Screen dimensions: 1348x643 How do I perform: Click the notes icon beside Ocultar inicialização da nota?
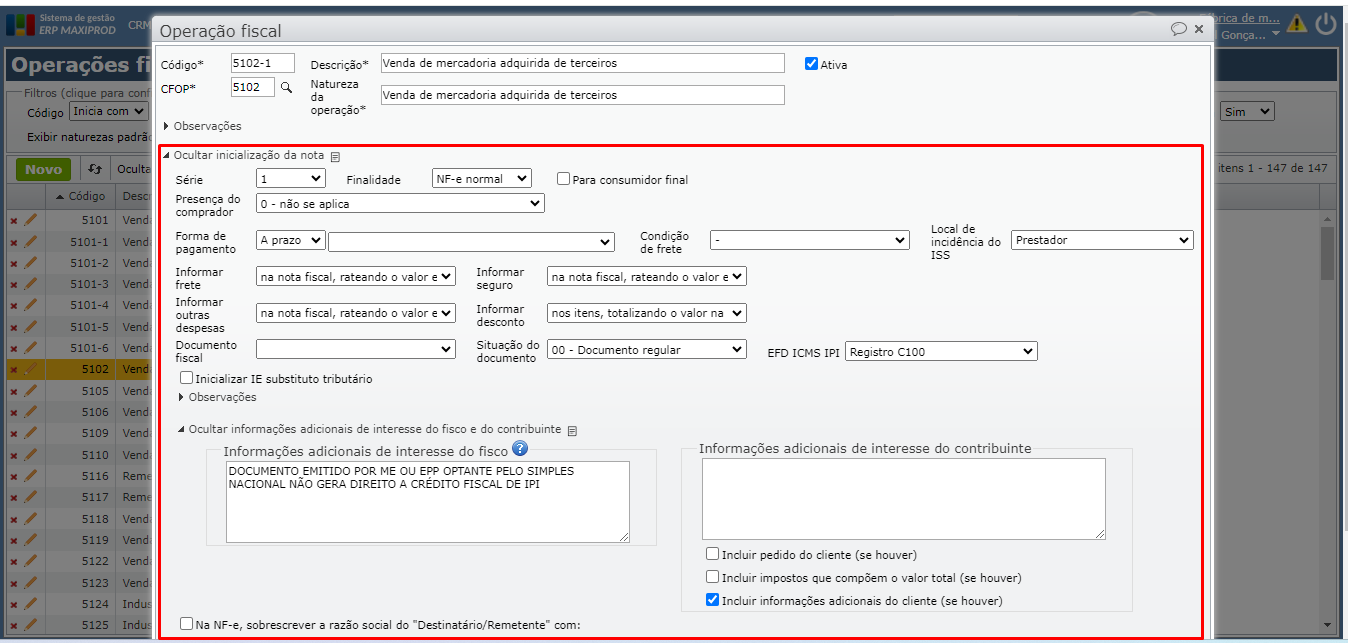(x=335, y=156)
